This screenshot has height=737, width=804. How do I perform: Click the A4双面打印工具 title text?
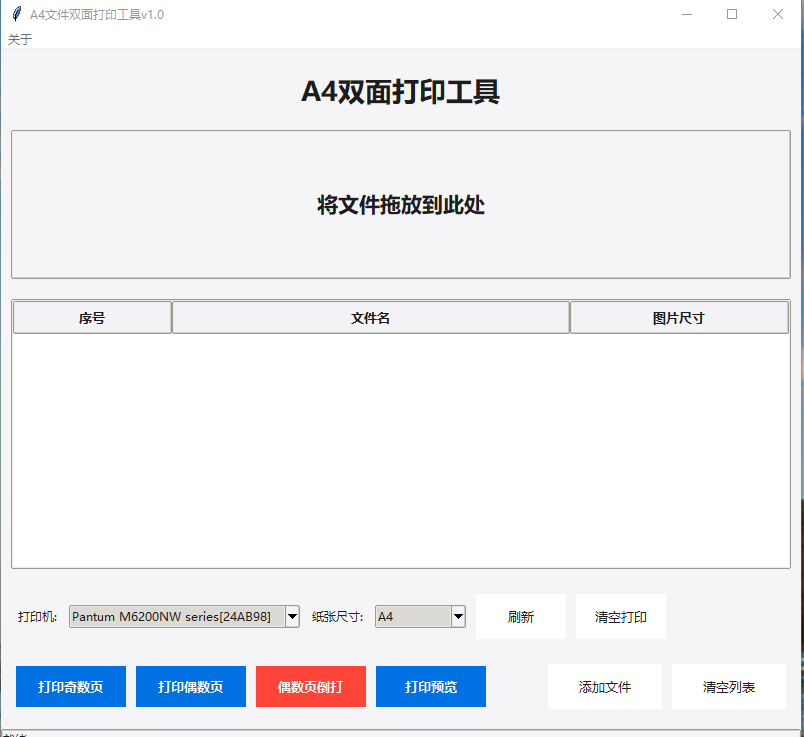400,91
